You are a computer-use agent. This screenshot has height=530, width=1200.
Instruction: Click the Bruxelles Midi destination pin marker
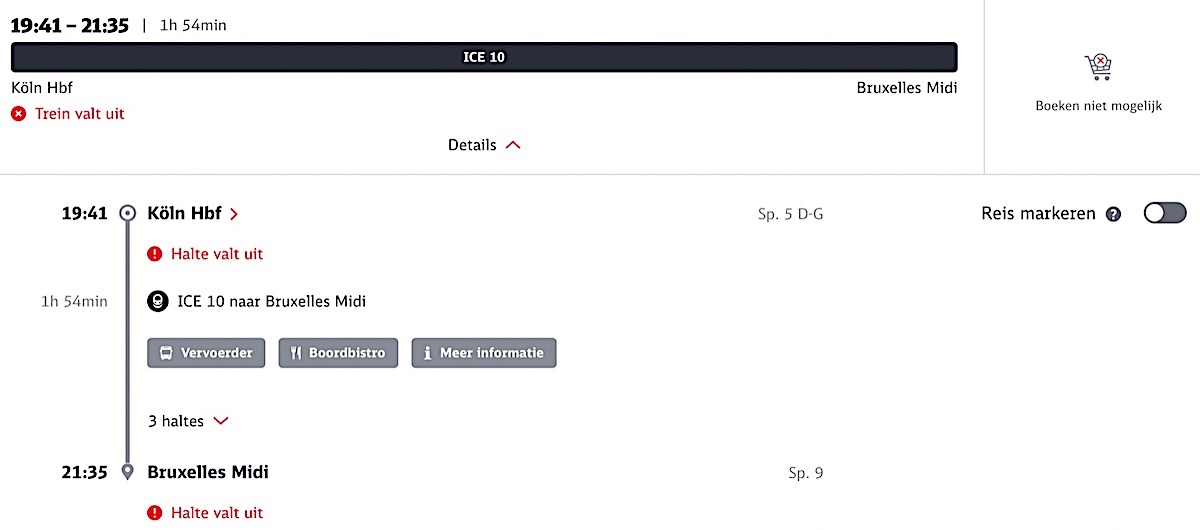[x=127, y=473]
